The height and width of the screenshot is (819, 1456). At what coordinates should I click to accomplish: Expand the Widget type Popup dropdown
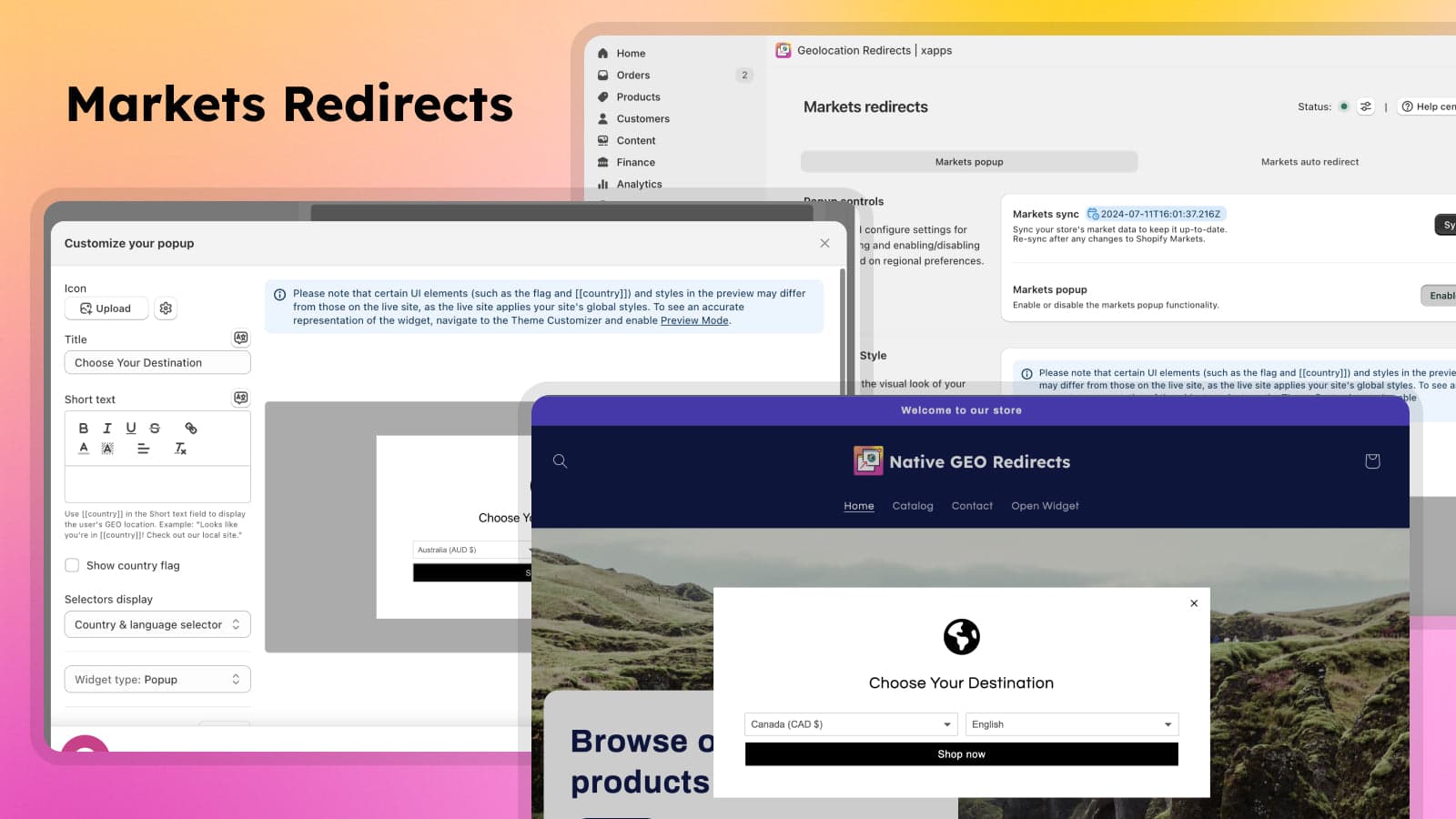[x=157, y=680]
